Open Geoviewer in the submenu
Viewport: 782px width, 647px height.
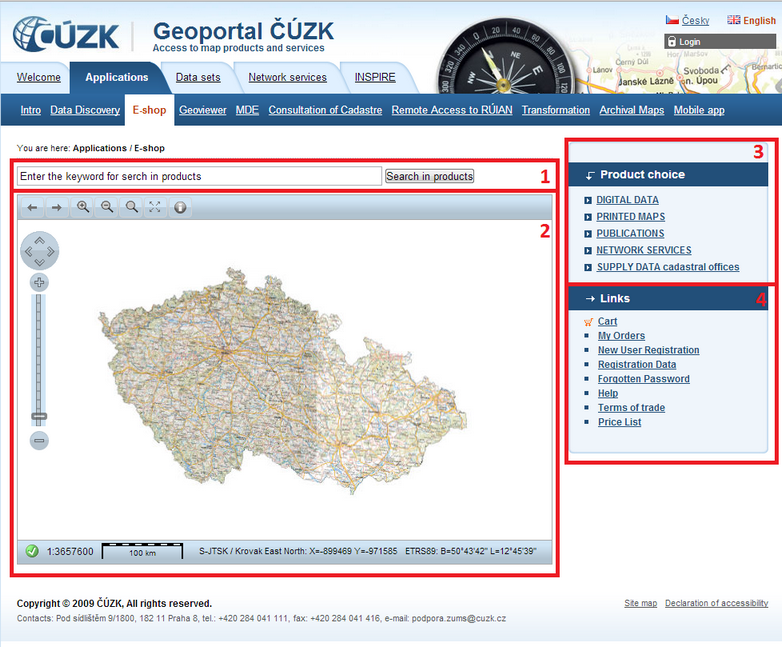[x=202, y=110]
